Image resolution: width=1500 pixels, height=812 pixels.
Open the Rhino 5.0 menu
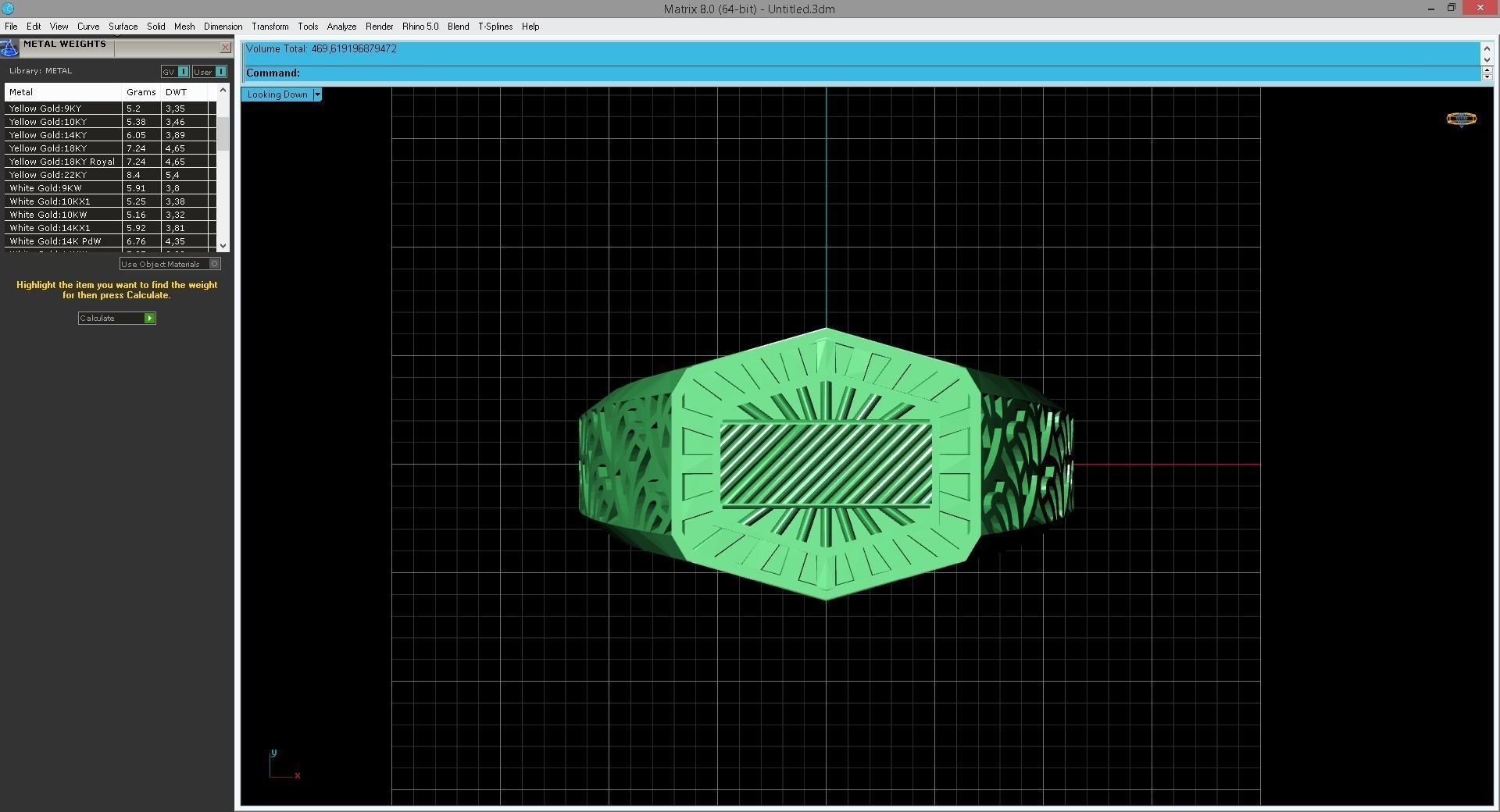coord(420,27)
